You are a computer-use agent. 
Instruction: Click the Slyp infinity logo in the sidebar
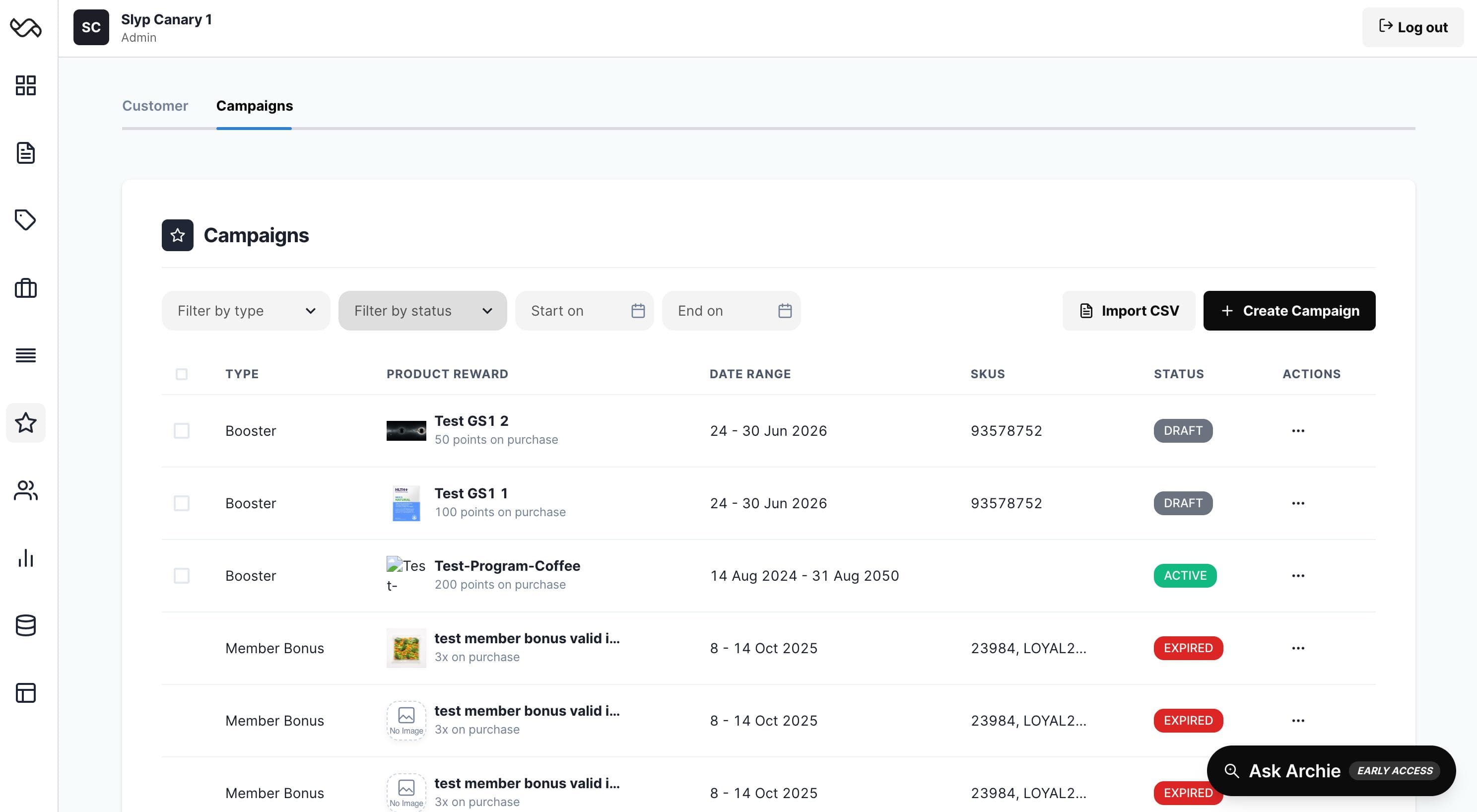pos(26,27)
